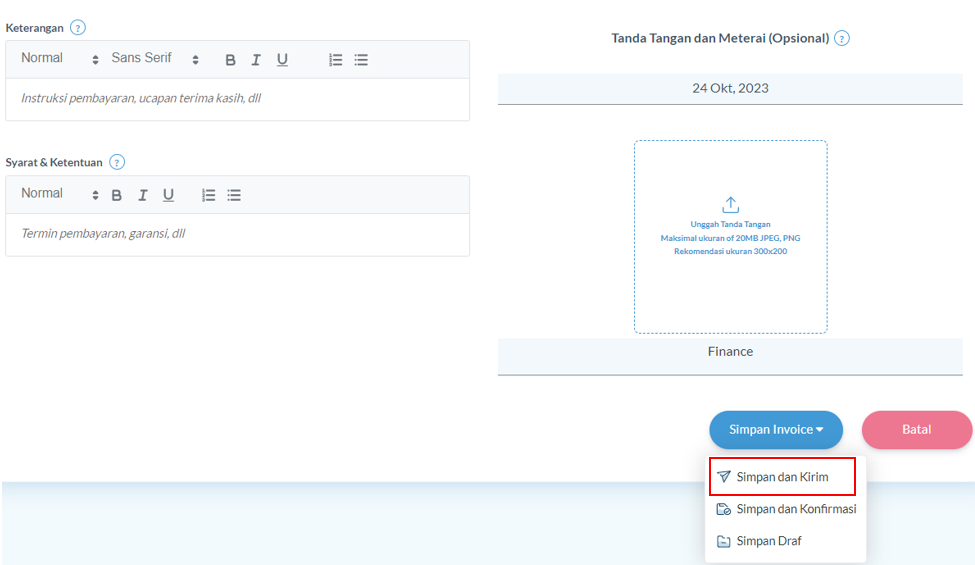Insert numbered list in Syarat & Ketentuan editor
This screenshot has width=975, height=565.
click(x=208, y=195)
